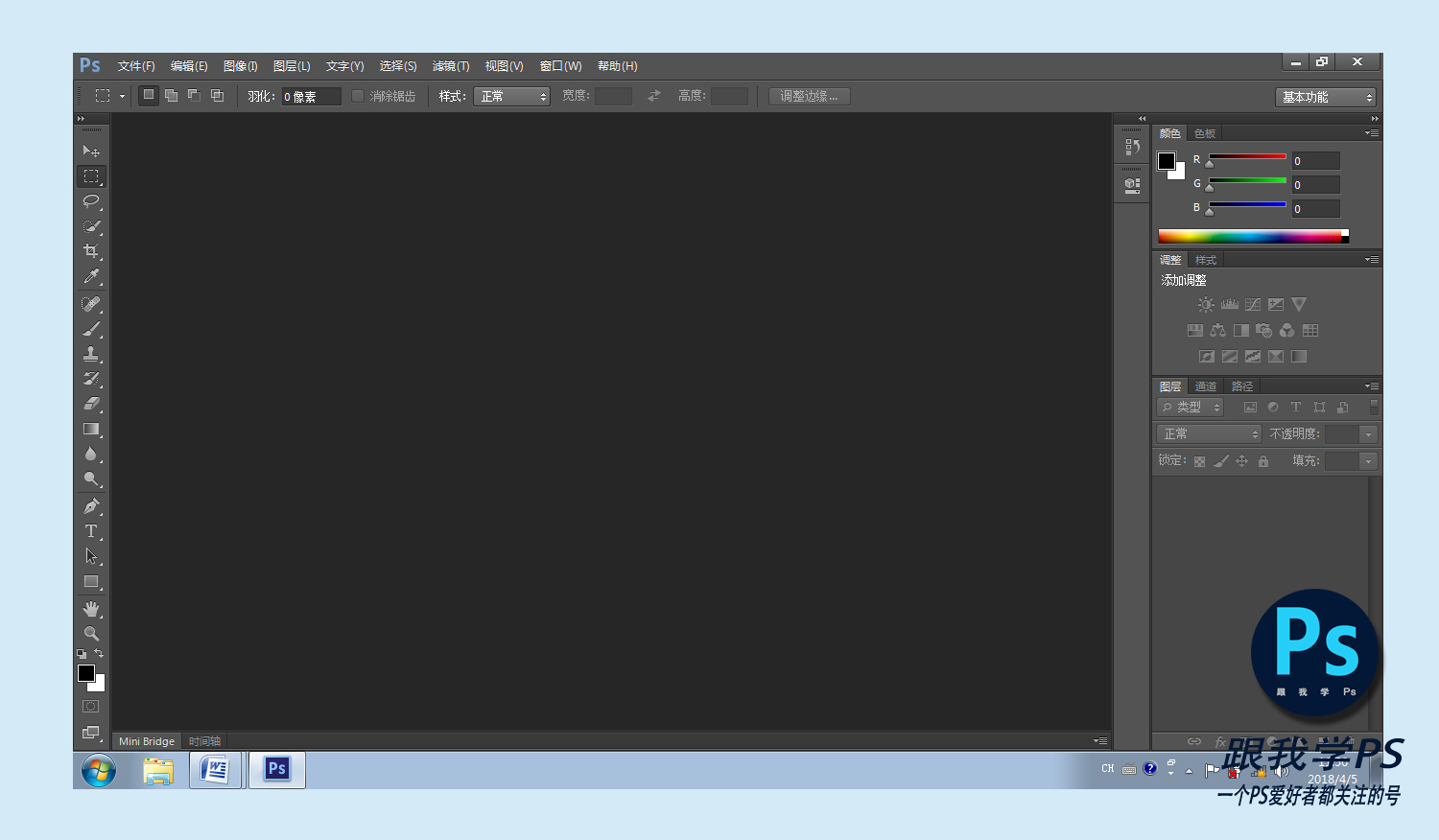Toggle the anti-alias (消除锯齿) checkbox

pos(357,96)
